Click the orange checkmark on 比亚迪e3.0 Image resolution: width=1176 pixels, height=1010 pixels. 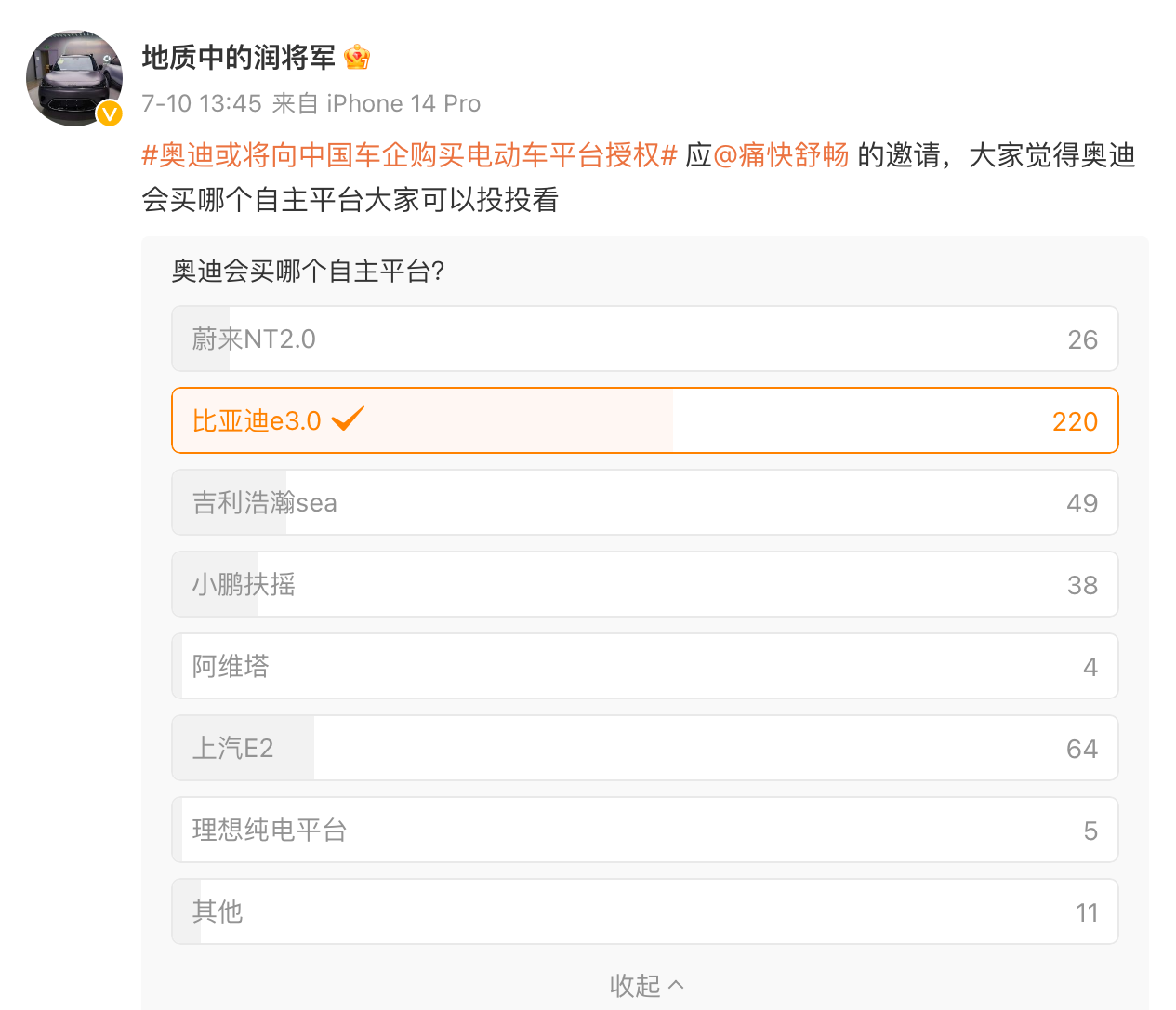(x=348, y=419)
